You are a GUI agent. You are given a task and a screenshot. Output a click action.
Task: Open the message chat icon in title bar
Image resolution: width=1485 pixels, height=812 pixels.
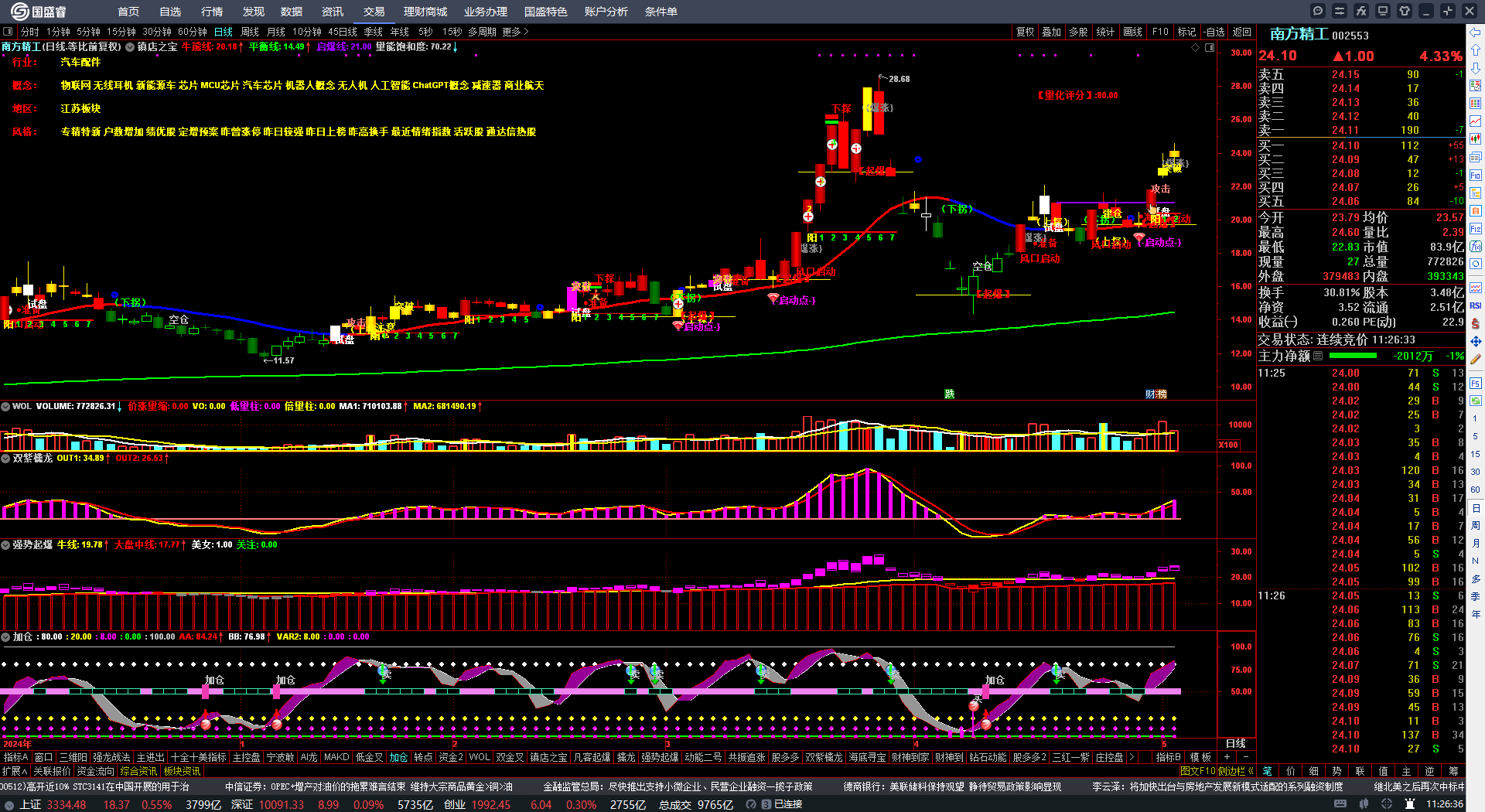[x=1318, y=11]
